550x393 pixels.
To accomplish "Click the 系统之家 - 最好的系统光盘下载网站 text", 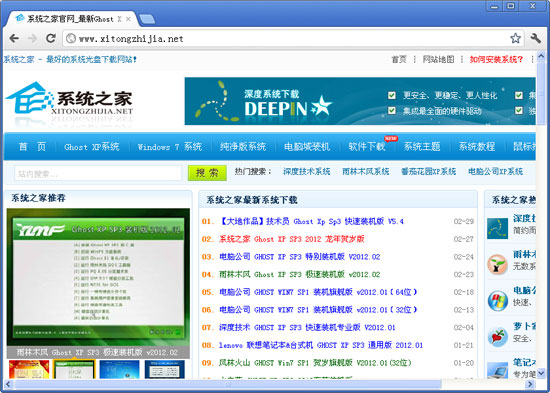I will click(x=70, y=59).
